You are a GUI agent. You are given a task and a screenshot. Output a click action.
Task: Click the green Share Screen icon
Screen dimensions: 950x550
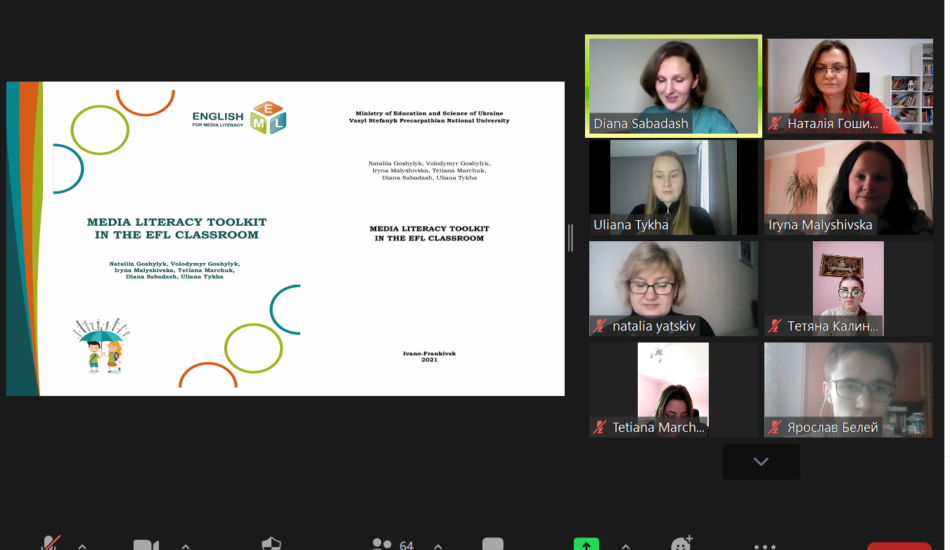586,545
